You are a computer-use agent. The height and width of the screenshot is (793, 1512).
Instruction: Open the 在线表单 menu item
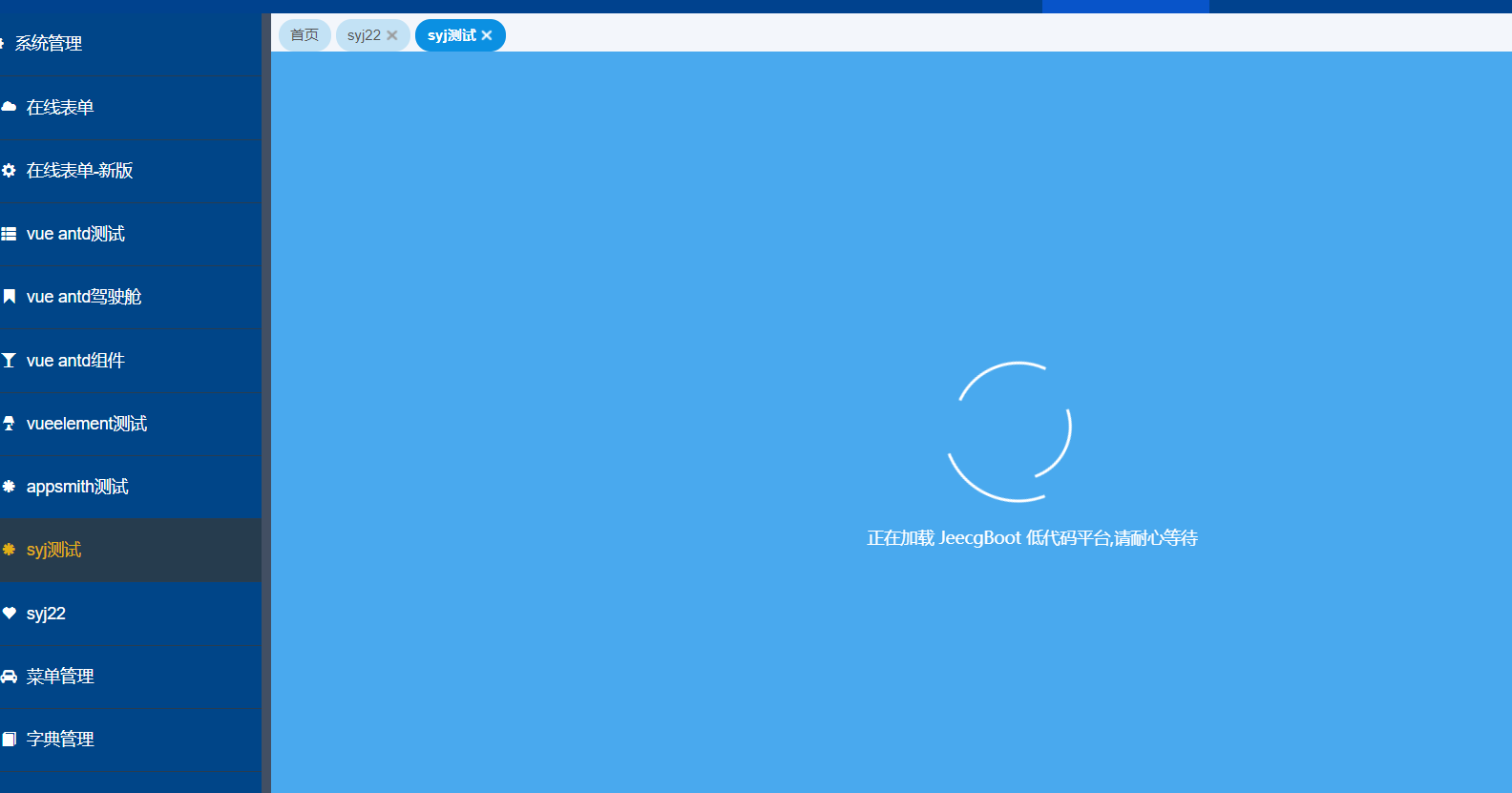click(60, 107)
